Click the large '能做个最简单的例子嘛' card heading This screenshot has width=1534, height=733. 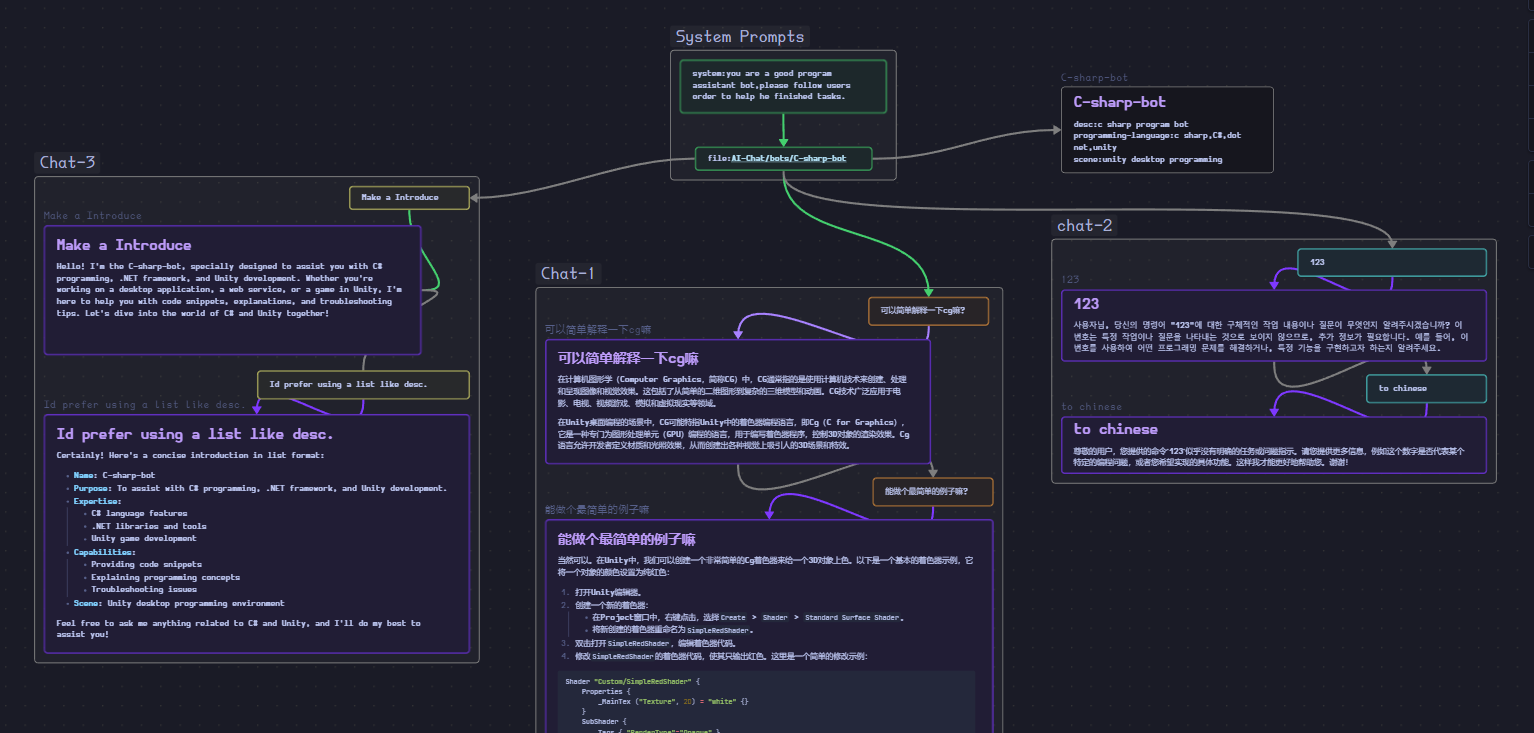coord(626,539)
